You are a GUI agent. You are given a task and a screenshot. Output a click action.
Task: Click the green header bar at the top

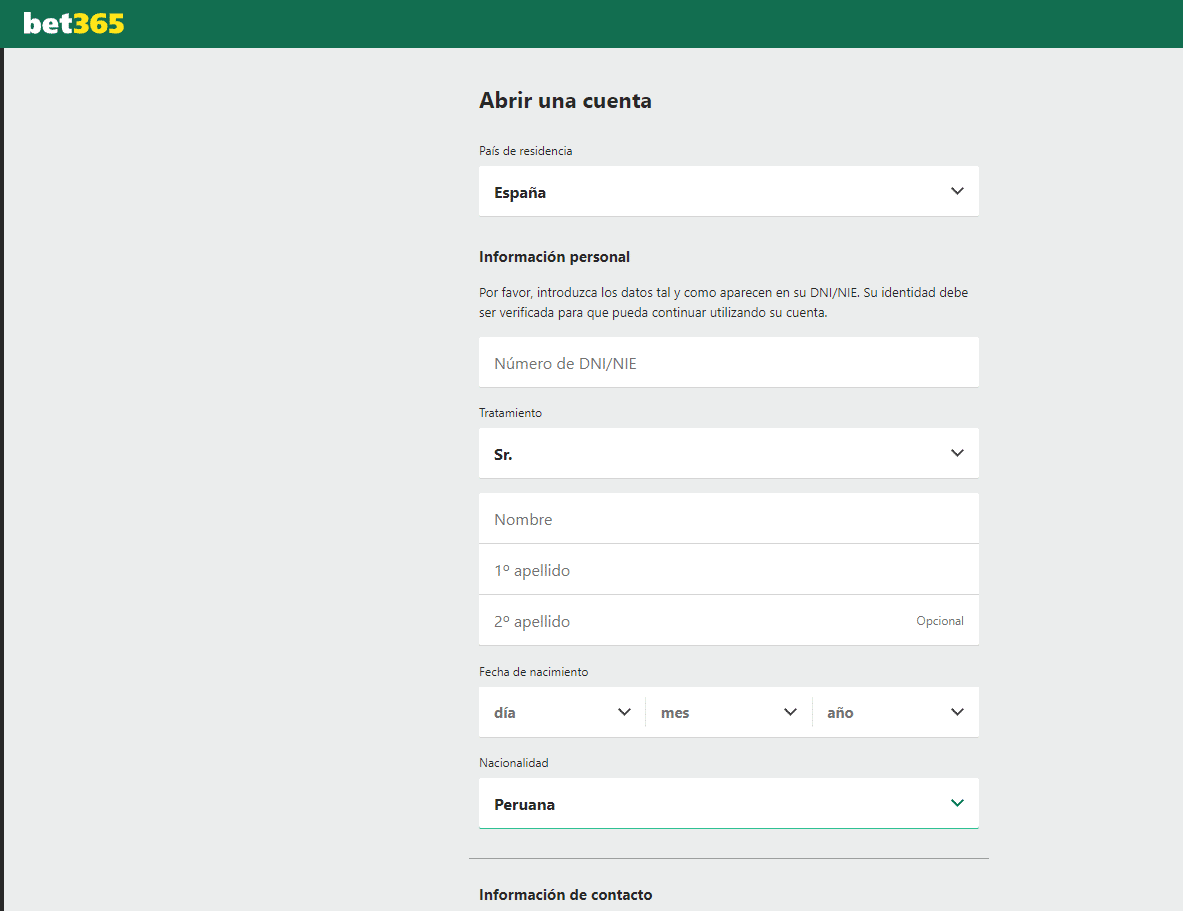[600, 22]
